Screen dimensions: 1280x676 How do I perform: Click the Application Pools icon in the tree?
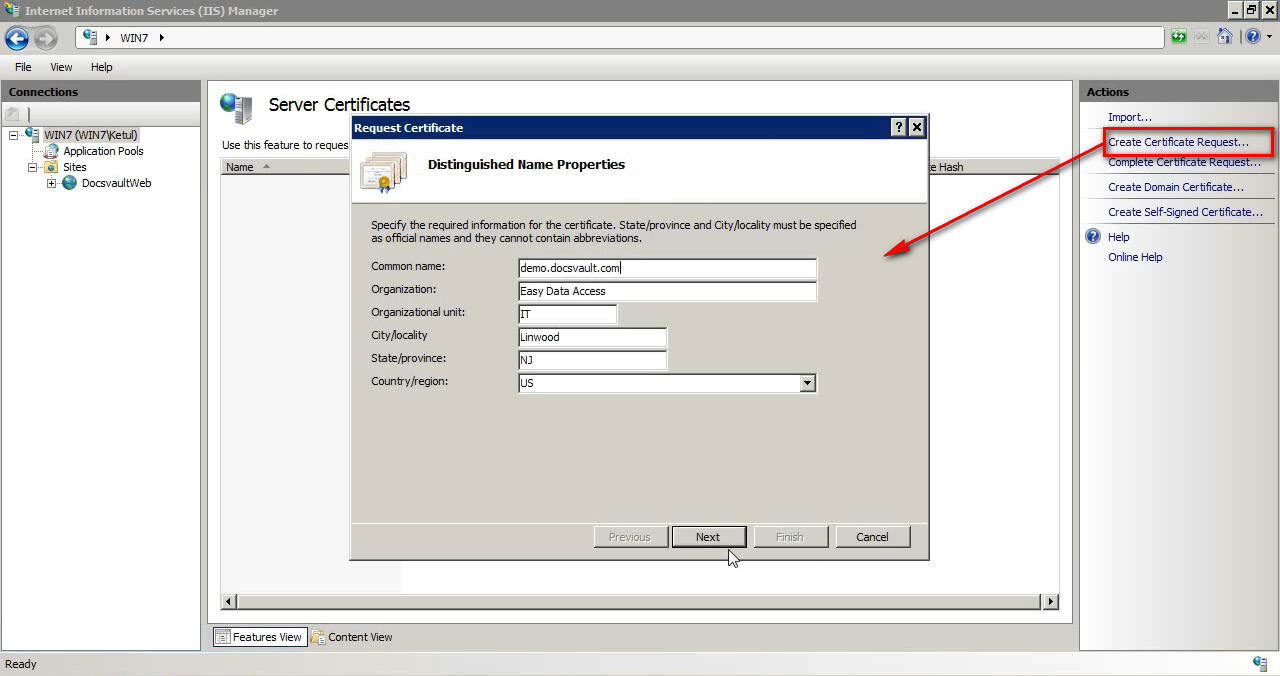[52, 150]
